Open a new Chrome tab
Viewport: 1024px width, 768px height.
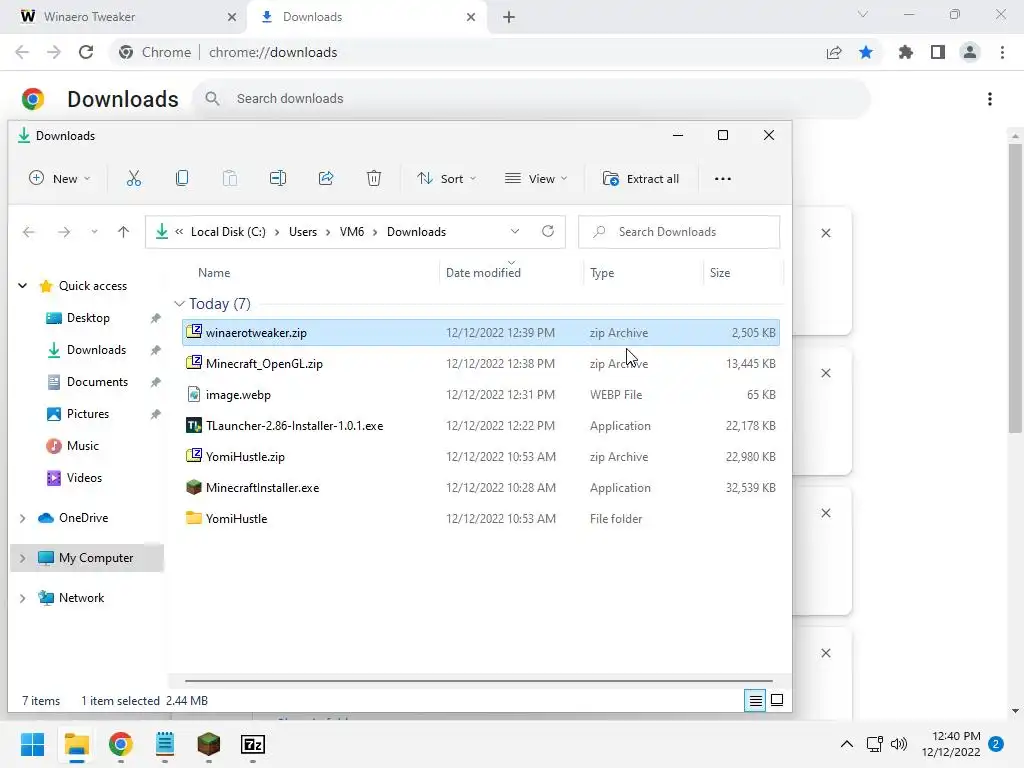tap(509, 17)
